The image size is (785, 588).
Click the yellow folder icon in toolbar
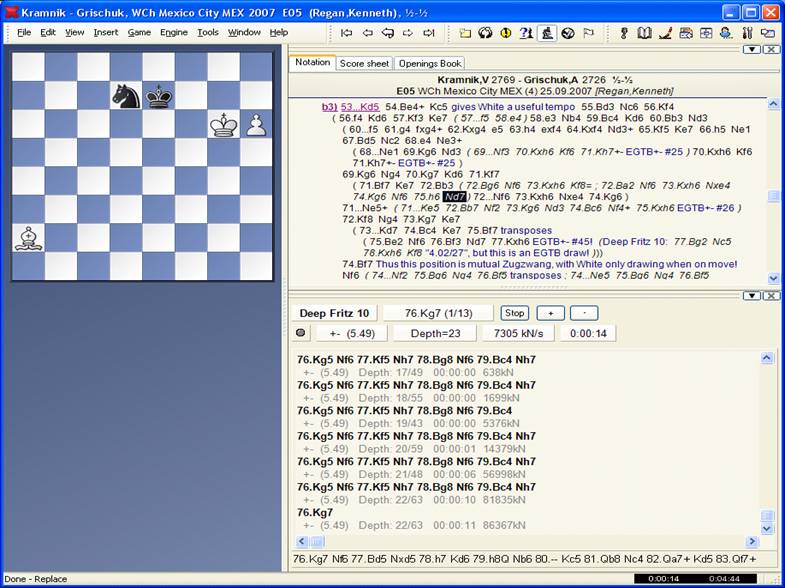(465, 33)
